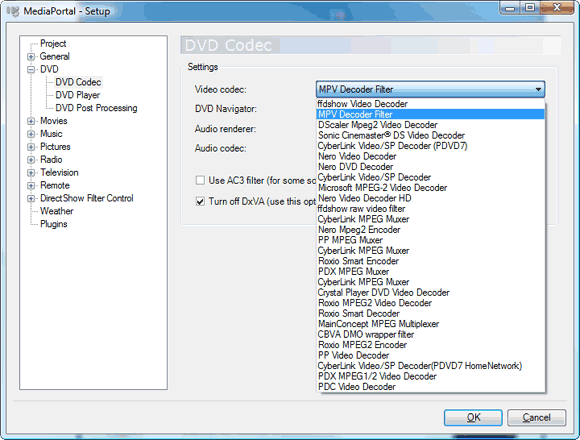This screenshot has width=580, height=440.
Task: Expand the DirectShow Filter Control node
Action: pyautogui.click(x=31, y=199)
